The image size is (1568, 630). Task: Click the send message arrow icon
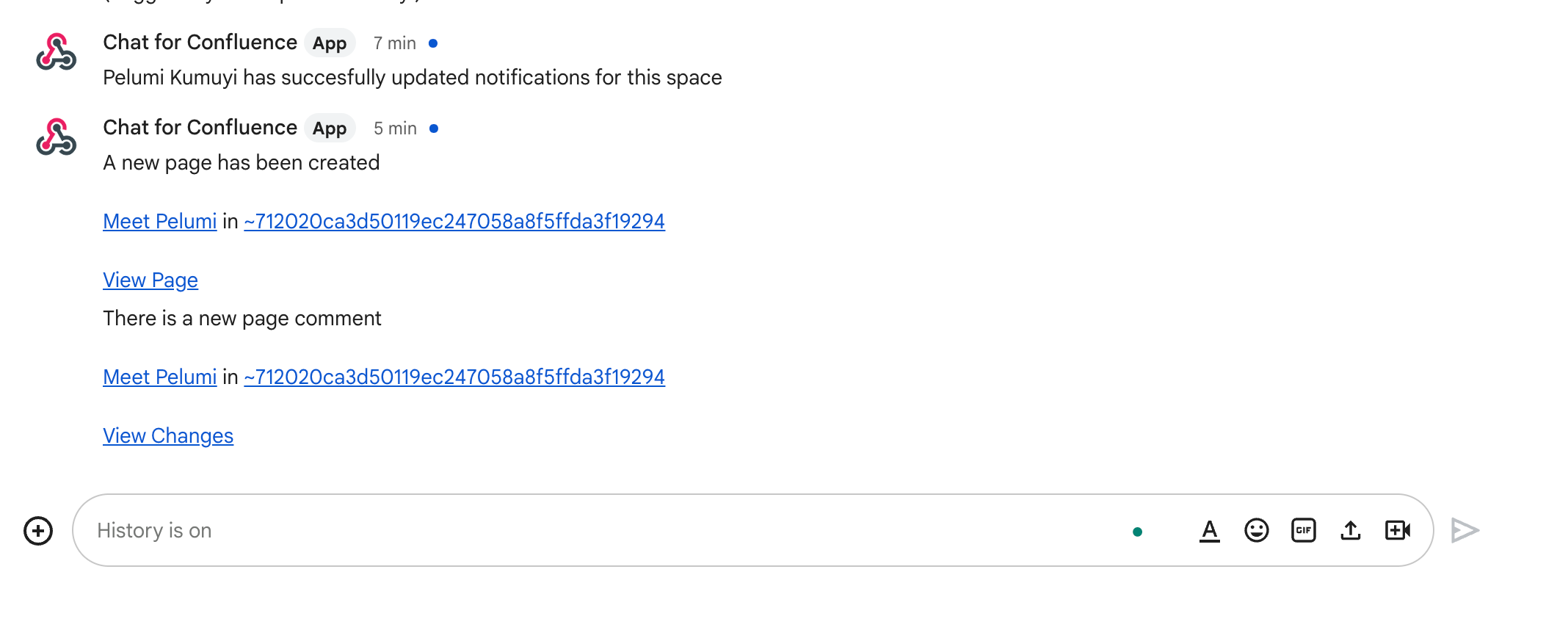coord(1464,530)
